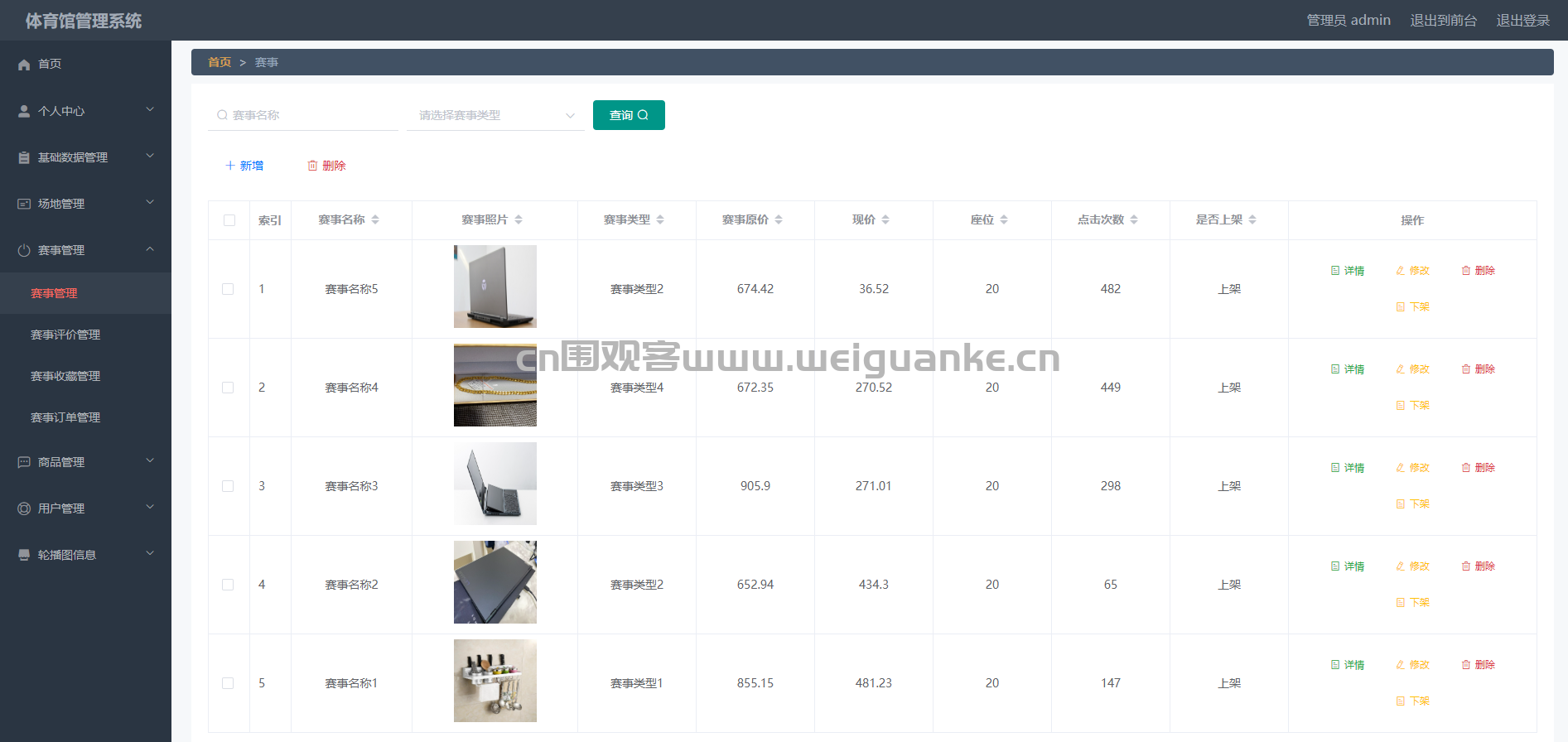The height and width of the screenshot is (742, 1568).
Task: Click 修改 edit icon for 赛事名称5
Action: pyautogui.click(x=1400, y=271)
